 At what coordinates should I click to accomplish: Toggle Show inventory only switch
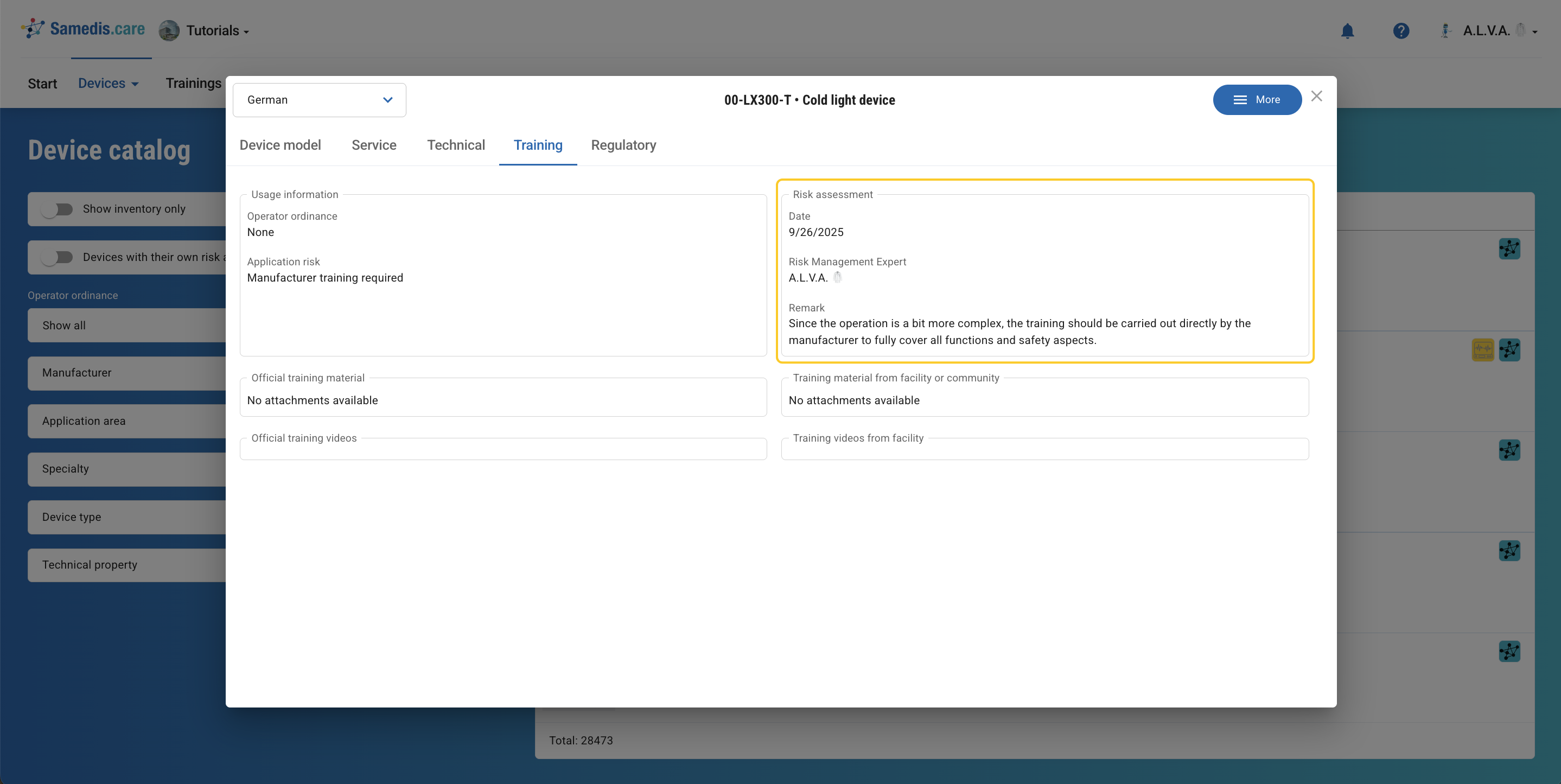(58, 209)
